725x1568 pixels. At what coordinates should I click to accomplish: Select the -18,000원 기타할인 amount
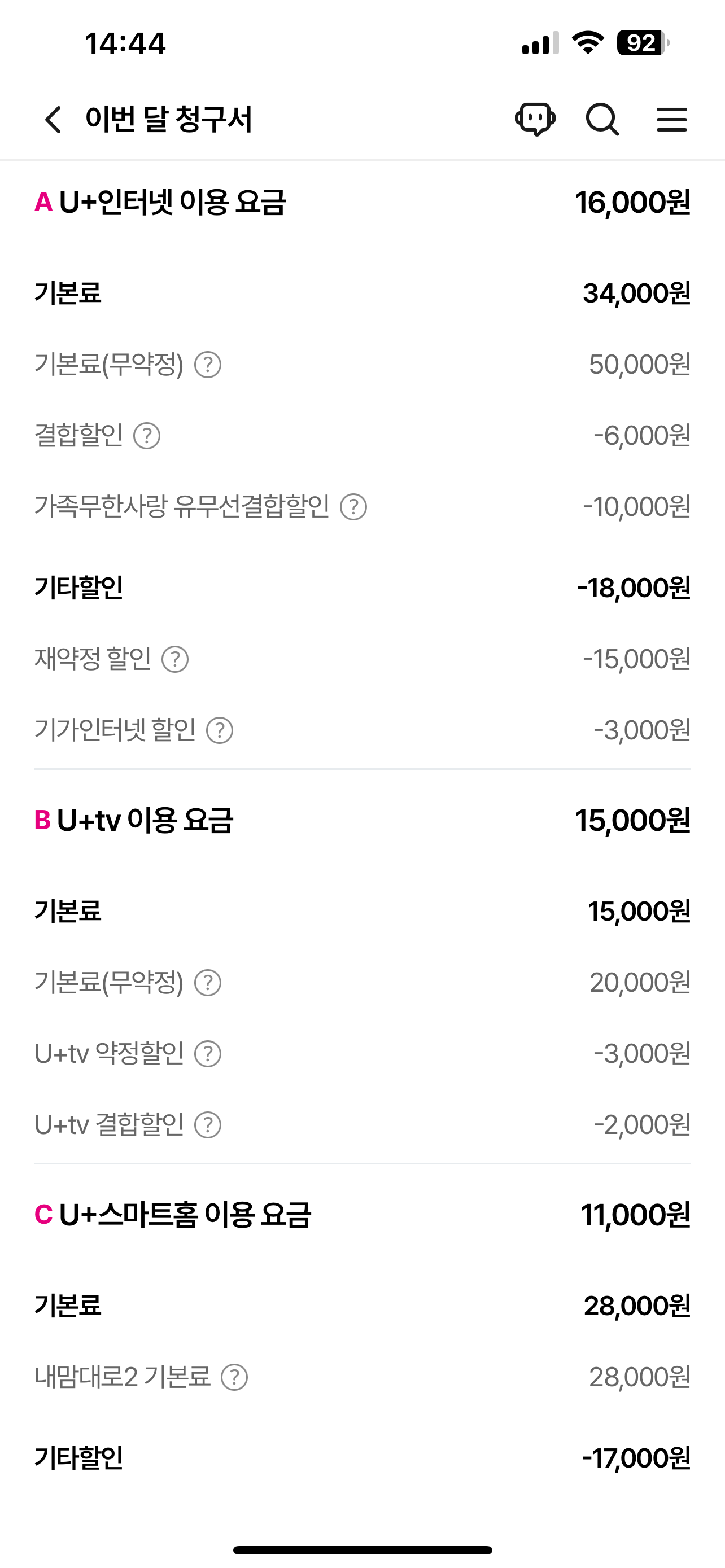click(634, 588)
